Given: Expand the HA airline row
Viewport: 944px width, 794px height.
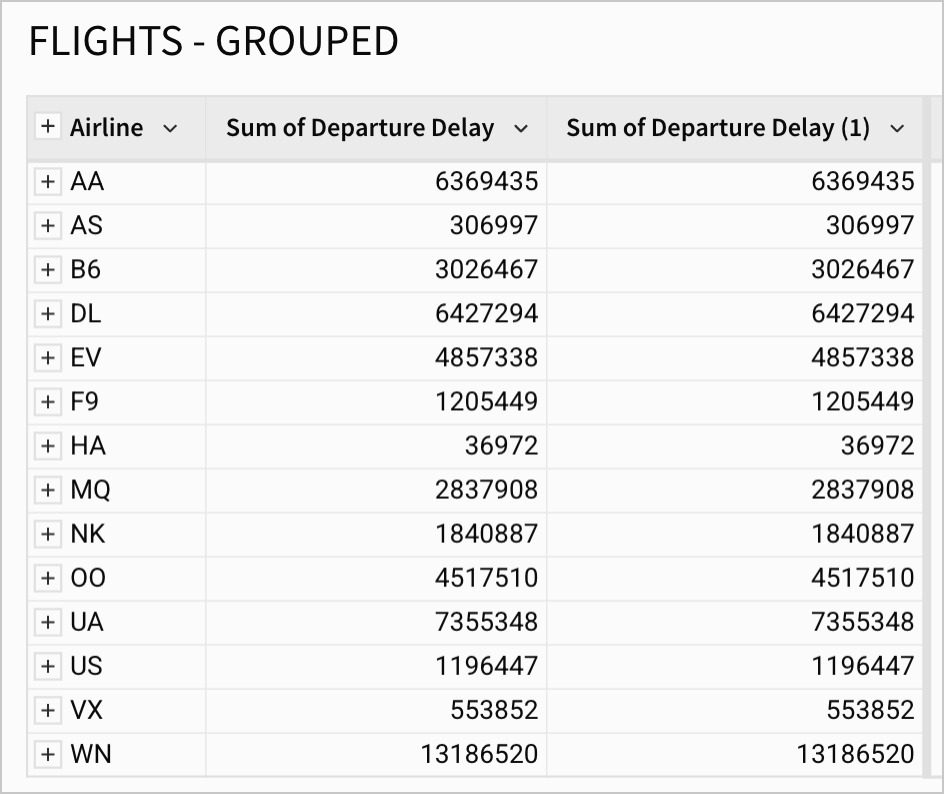Looking at the screenshot, I should (47, 445).
